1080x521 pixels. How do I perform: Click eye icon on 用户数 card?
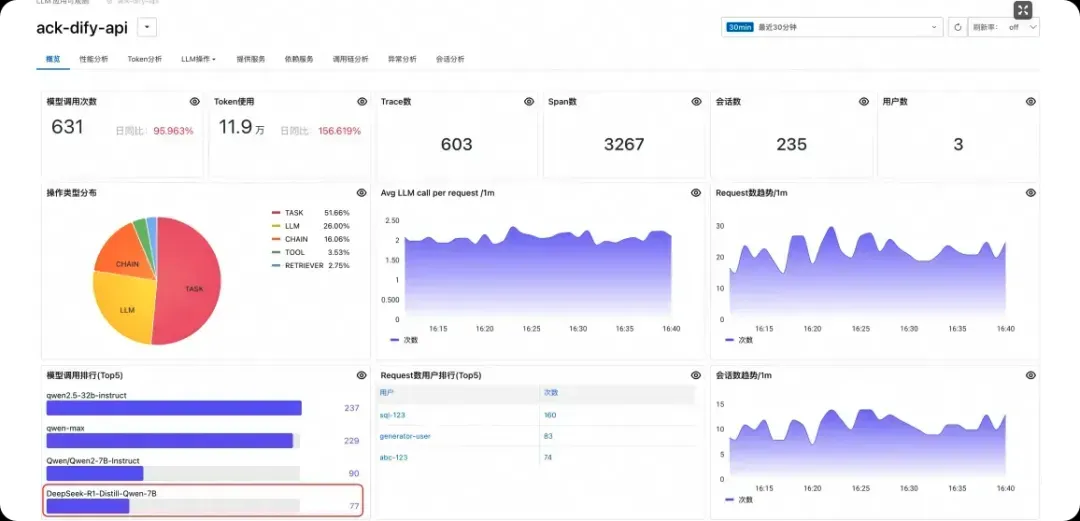1030,101
